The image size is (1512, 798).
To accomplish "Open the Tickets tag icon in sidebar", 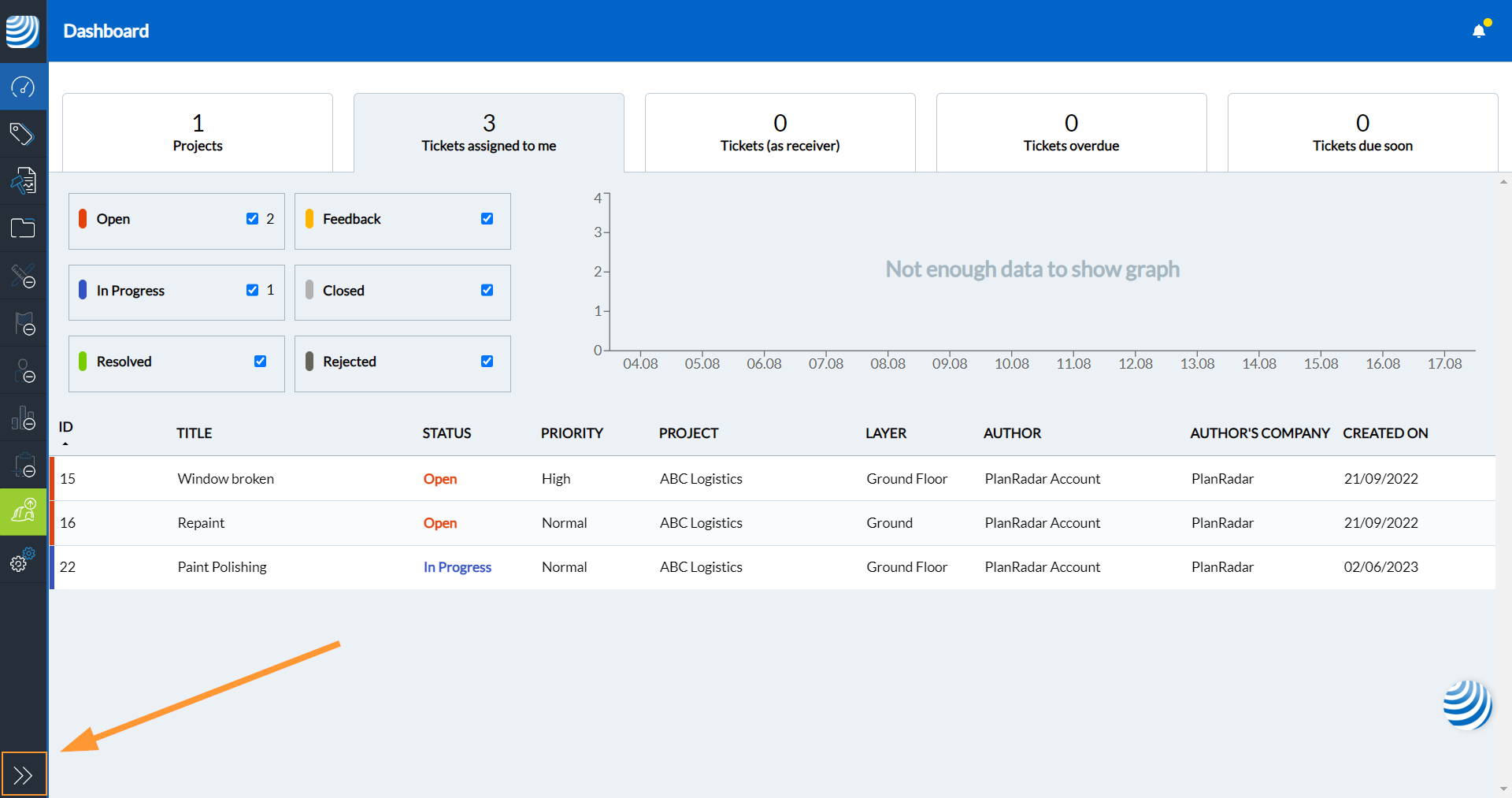I will click(23, 134).
